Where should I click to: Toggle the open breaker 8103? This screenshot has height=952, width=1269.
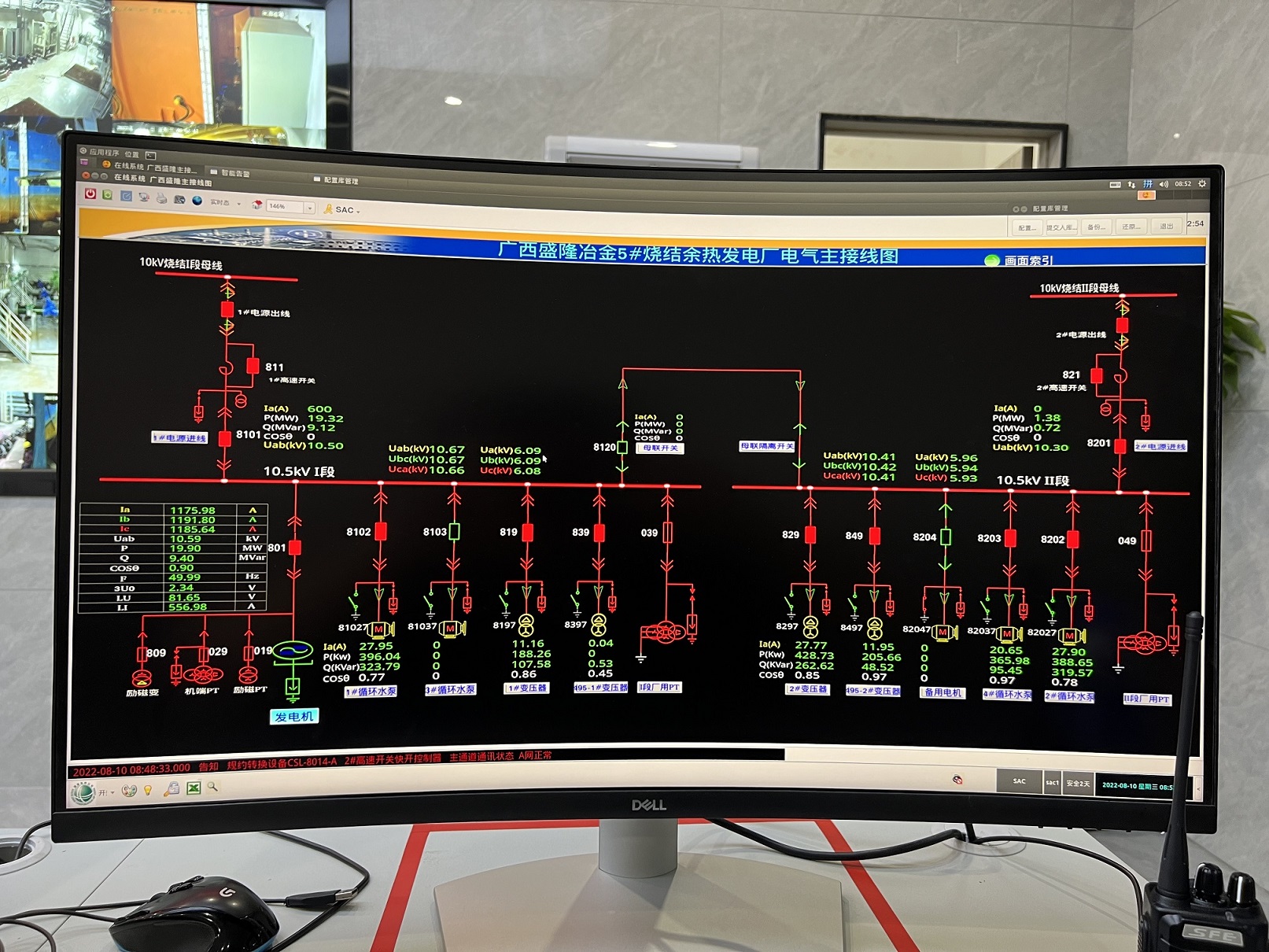(454, 532)
